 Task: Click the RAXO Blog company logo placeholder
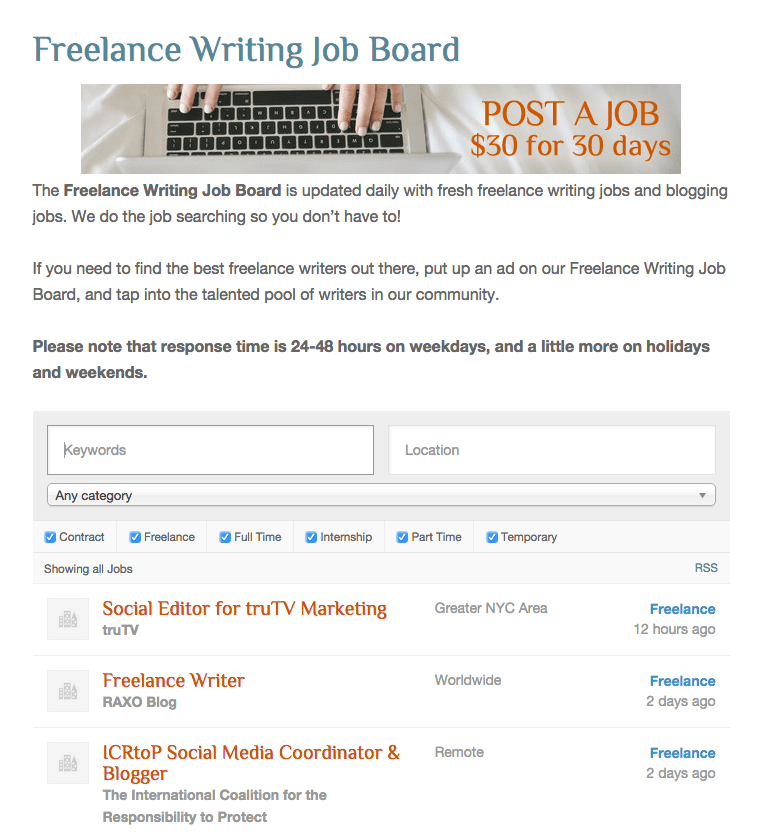(68, 691)
